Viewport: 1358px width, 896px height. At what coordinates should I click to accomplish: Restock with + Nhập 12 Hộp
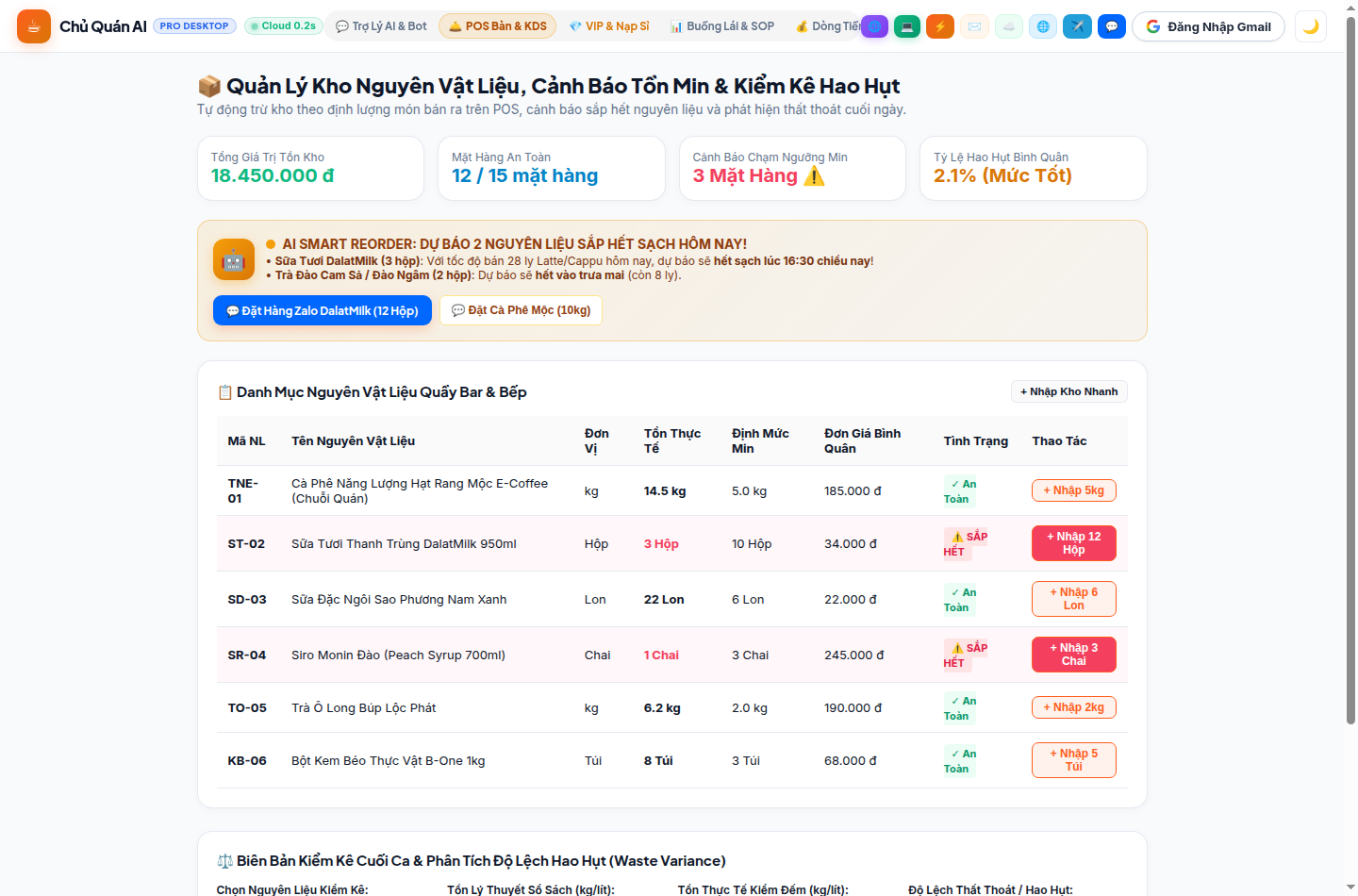point(1074,543)
